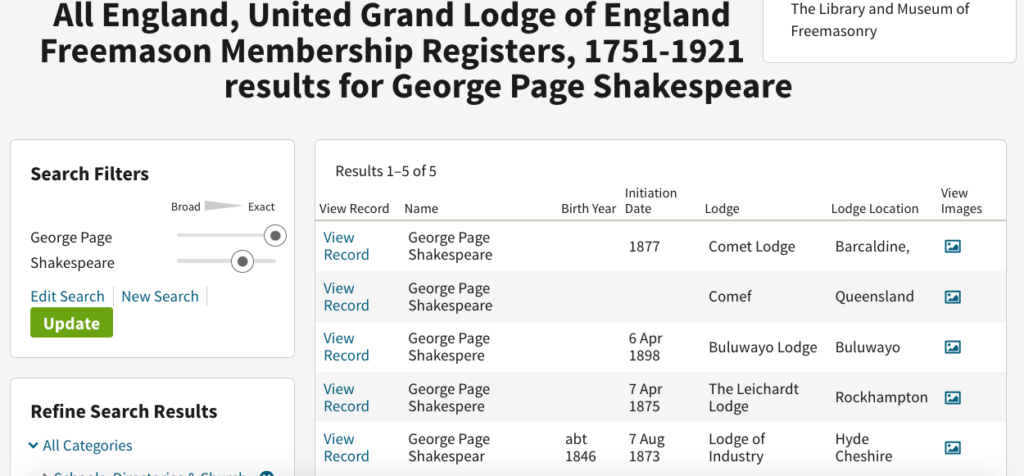View Record for the Comef Queensland entry
The image size is (1024, 476).
point(346,297)
